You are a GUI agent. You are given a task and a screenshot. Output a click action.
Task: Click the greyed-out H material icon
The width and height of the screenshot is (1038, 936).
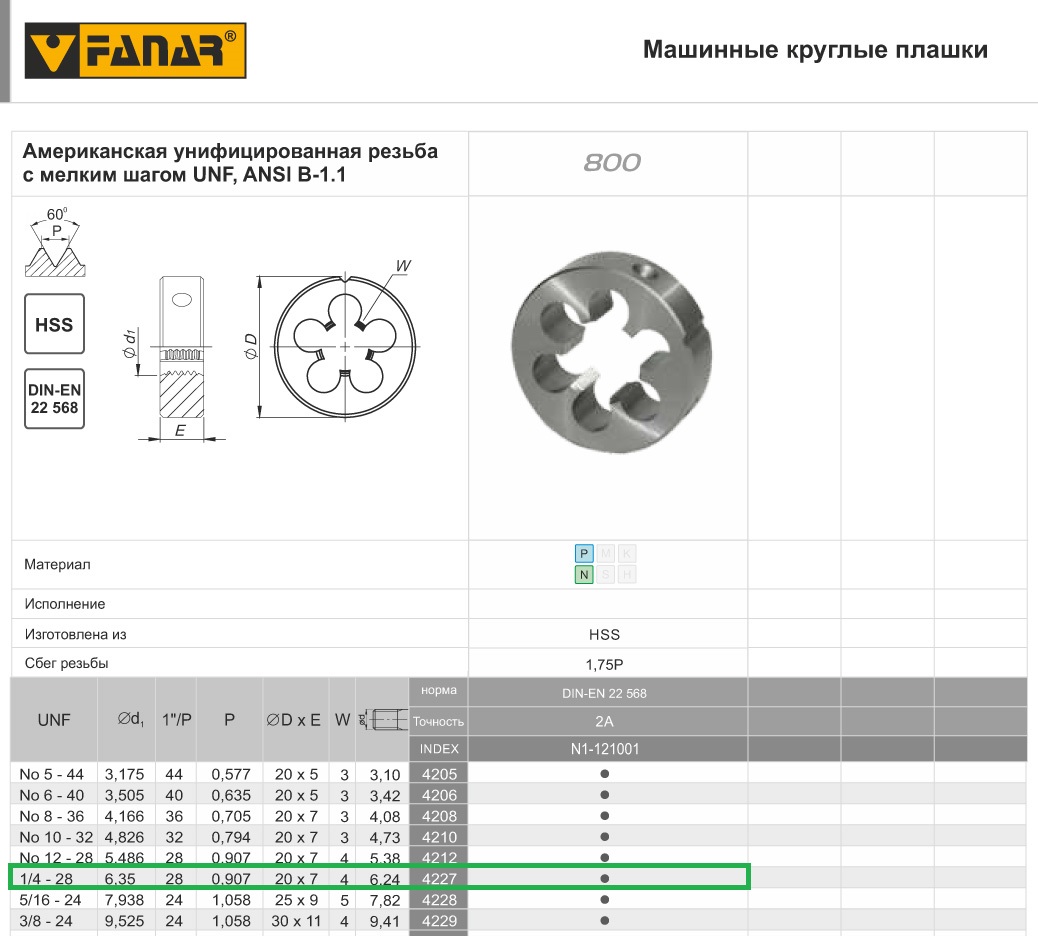(627, 574)
